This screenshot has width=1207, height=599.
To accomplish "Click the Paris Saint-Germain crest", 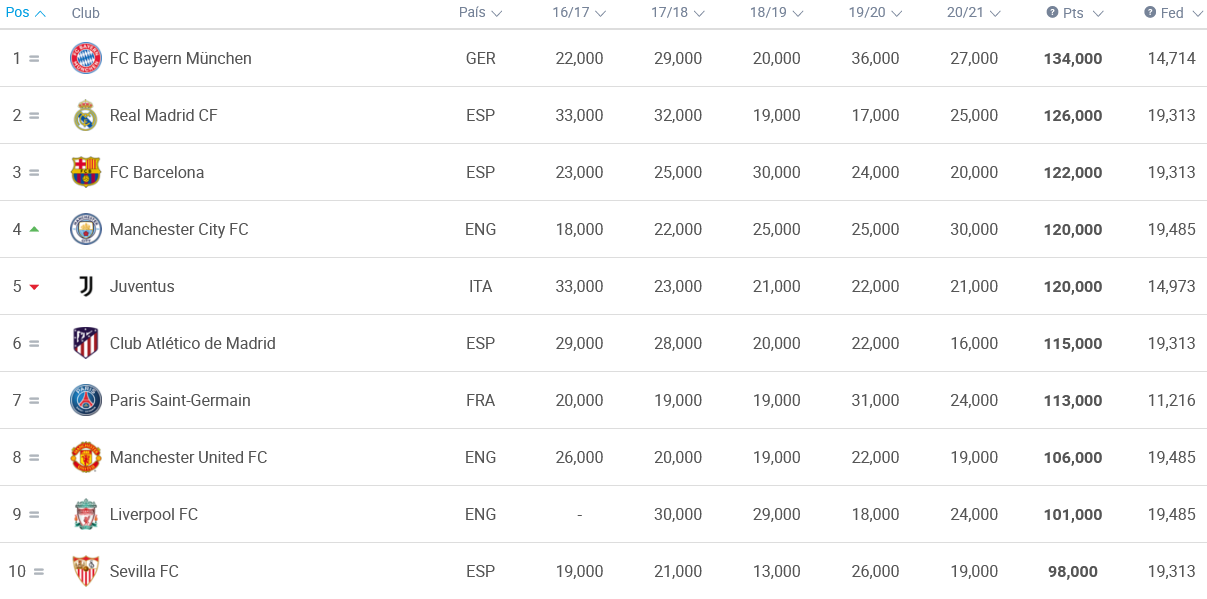I will point(86,400).
